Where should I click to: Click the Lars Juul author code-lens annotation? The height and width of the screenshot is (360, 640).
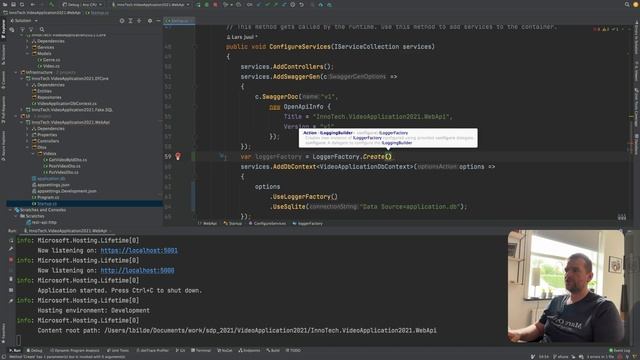(242, 37)
